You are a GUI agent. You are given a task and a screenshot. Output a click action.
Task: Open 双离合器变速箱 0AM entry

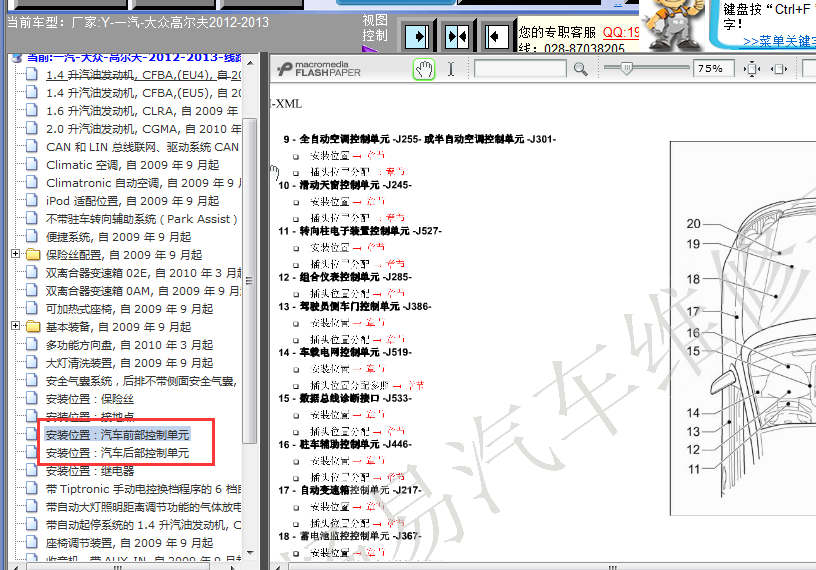pos(144,291)
